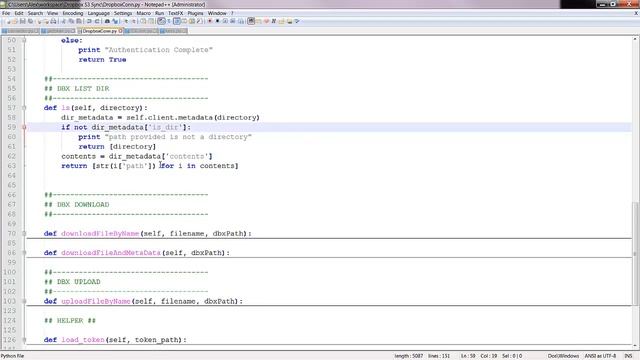Click the Copy toolbar icon

[x=71, y=21]
